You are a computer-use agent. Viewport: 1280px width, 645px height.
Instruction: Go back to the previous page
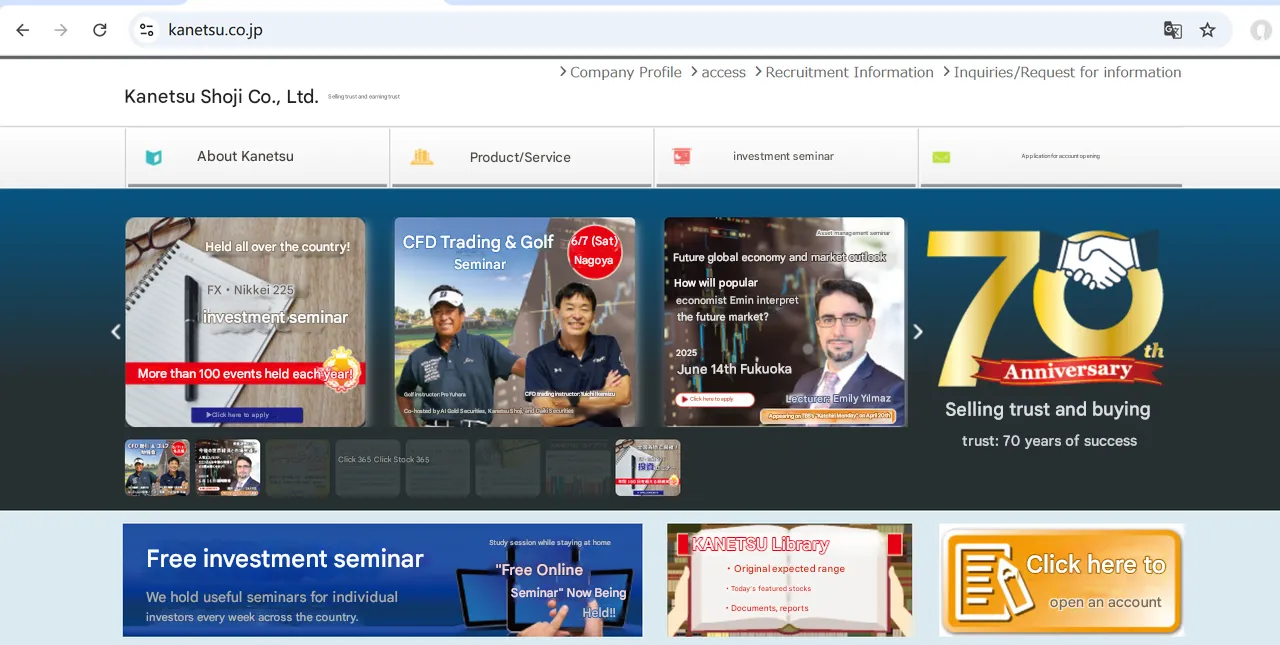coord(23,30)
